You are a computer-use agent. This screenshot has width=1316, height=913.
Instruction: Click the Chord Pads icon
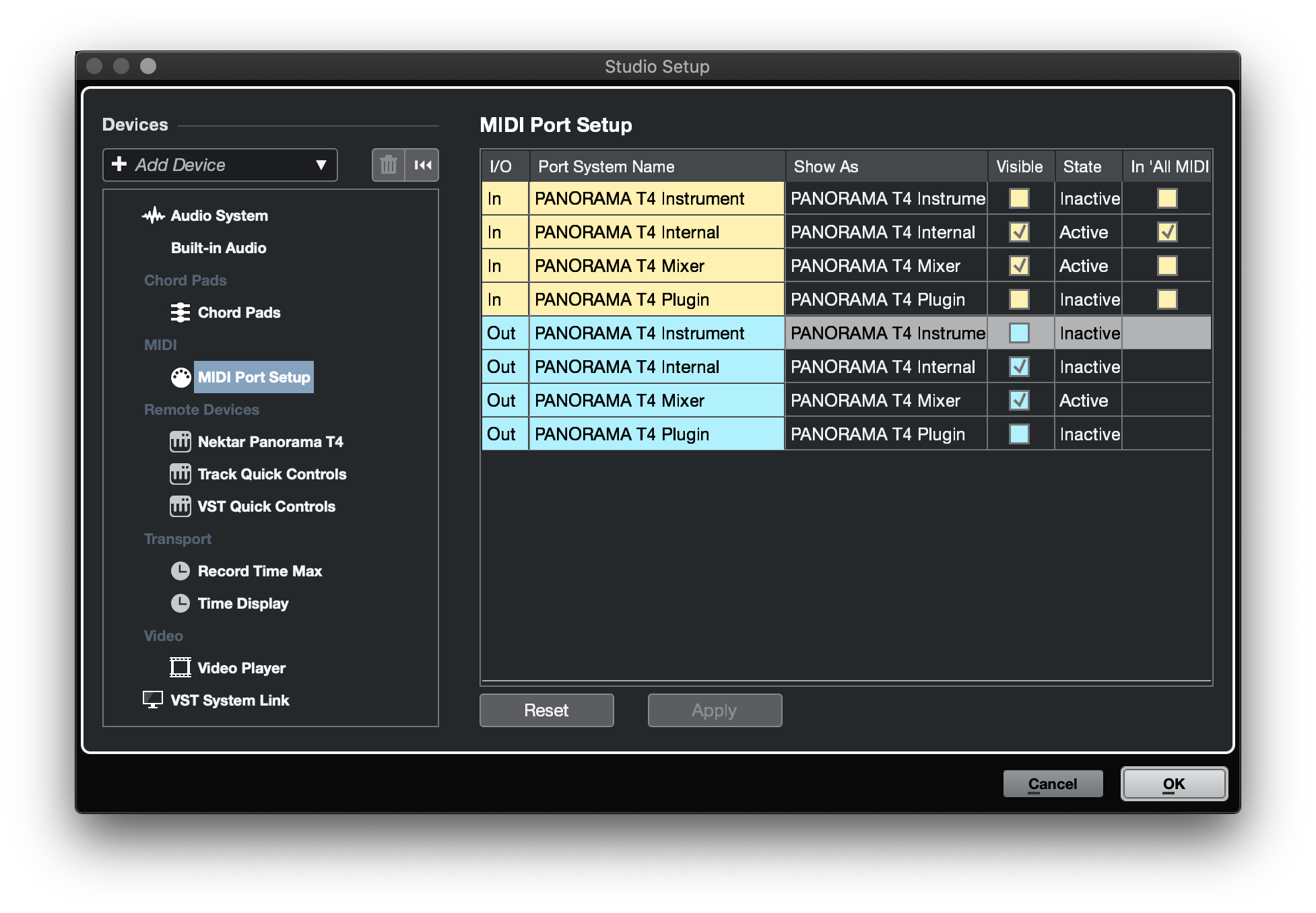tap(180, 312)
